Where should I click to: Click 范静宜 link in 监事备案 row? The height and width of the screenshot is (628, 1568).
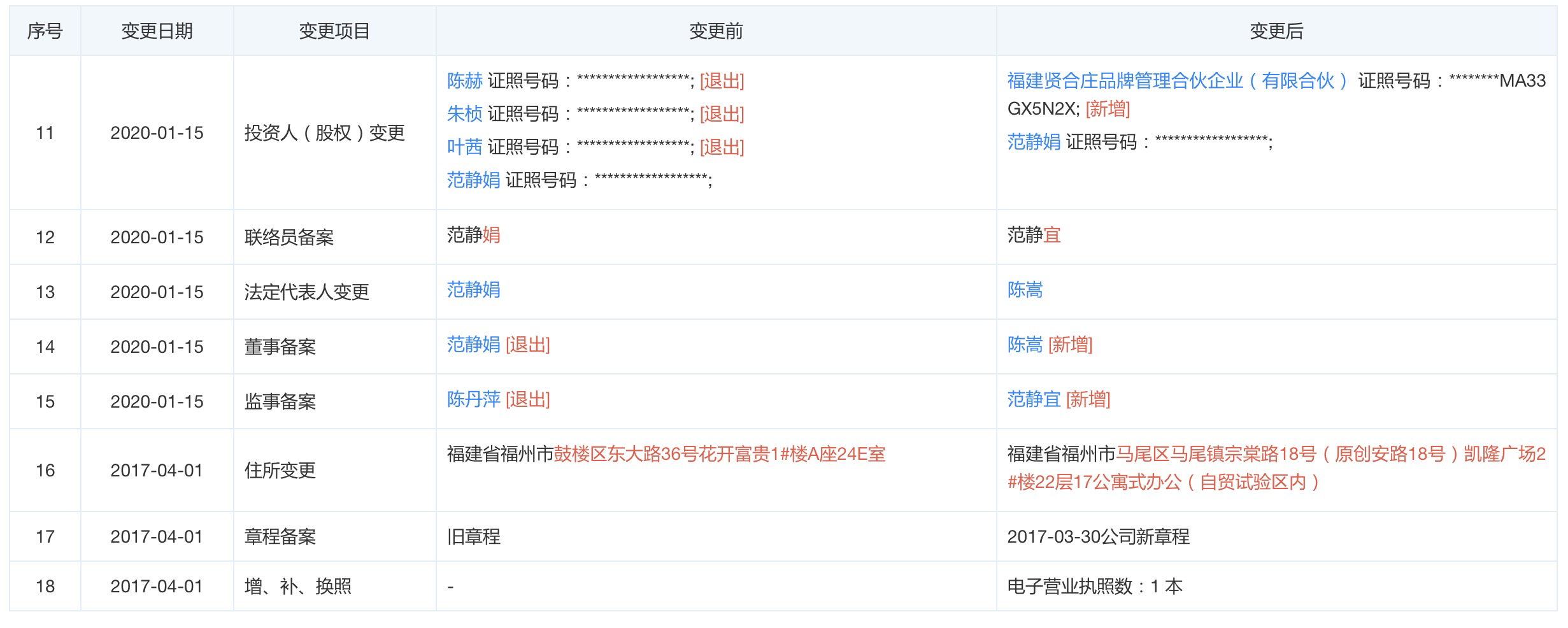coord(1034,399)
